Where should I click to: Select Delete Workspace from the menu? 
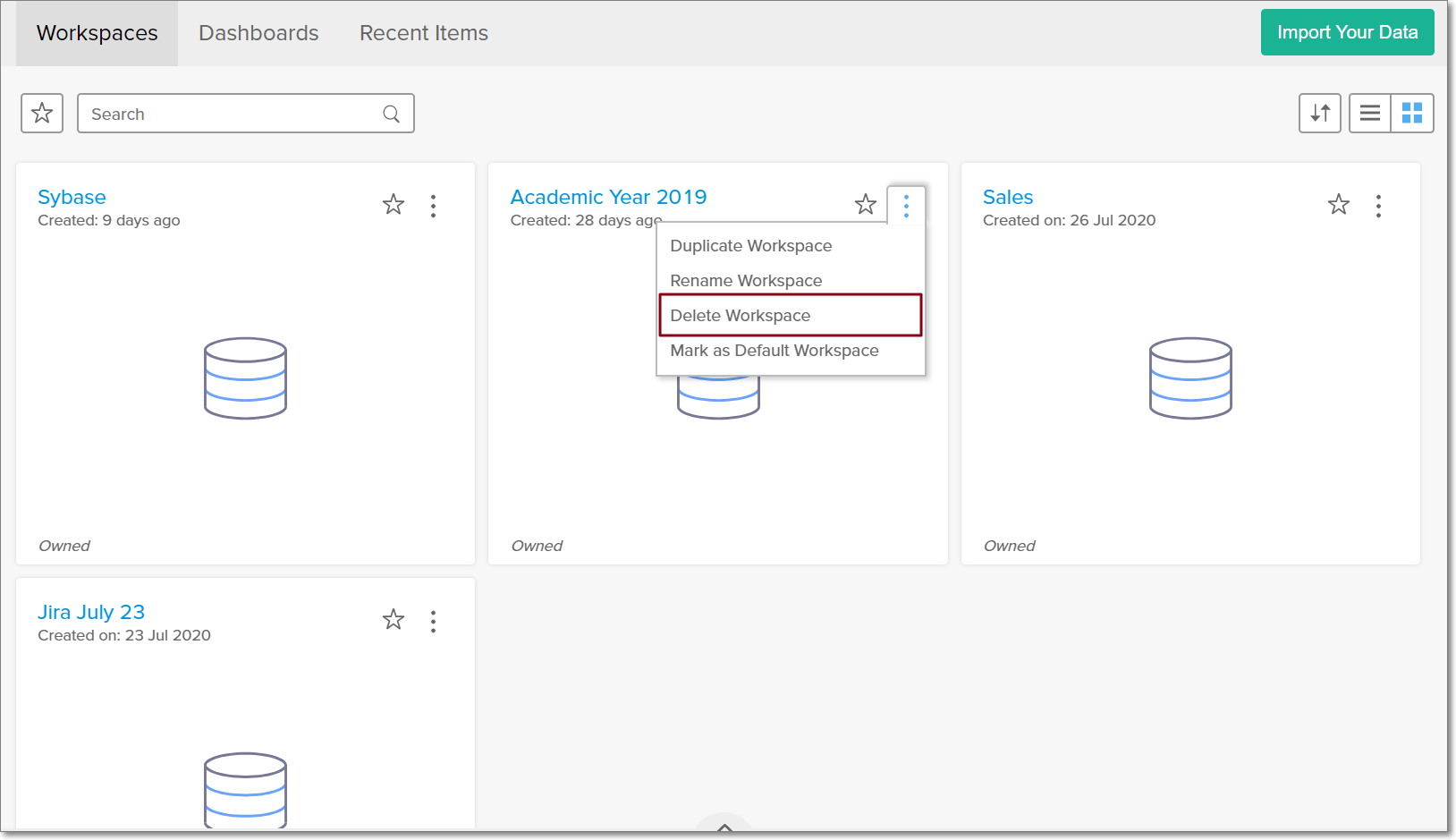(x=740, y=315)
